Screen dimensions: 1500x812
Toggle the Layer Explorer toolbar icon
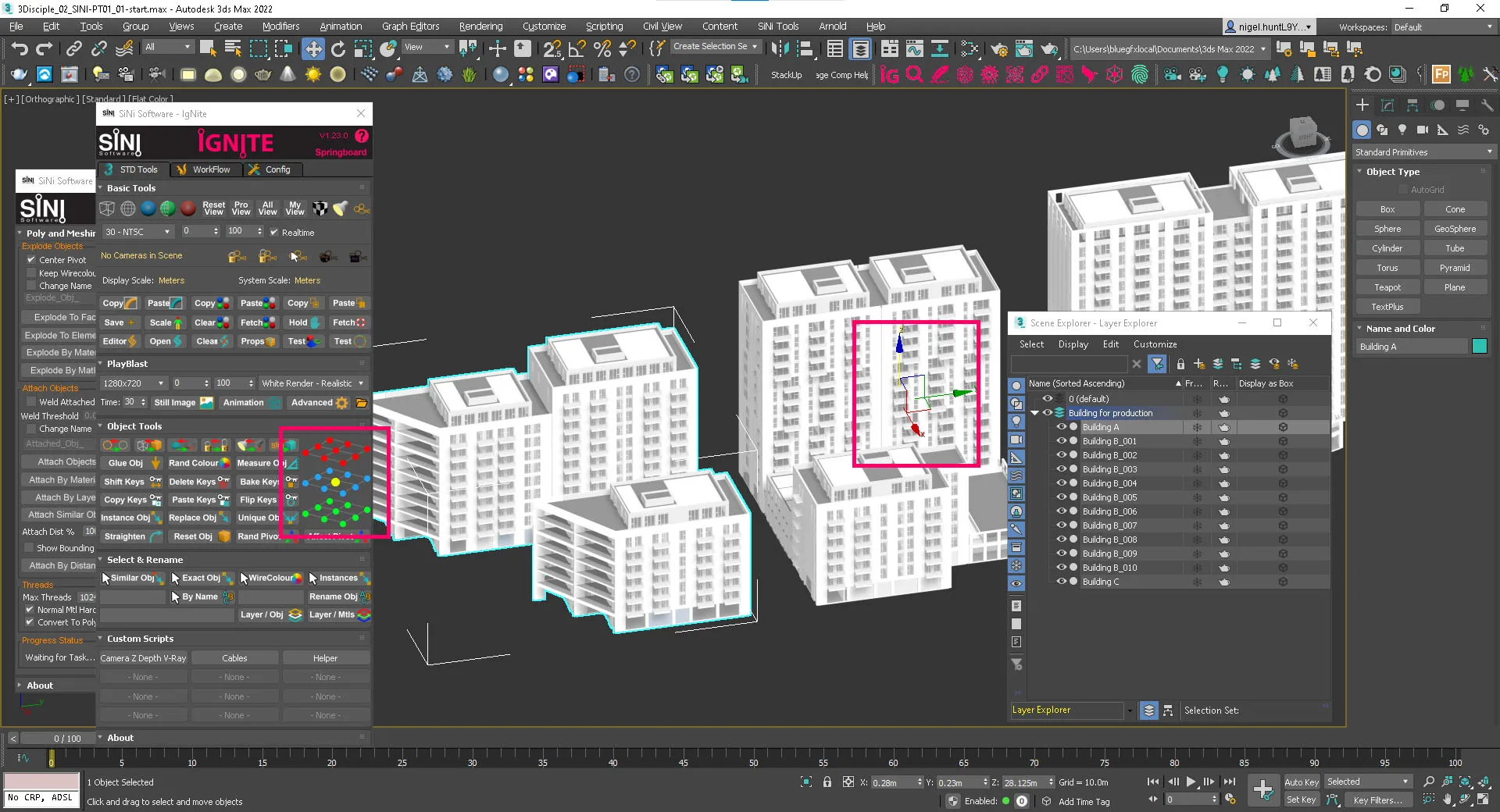click(860, 49)
